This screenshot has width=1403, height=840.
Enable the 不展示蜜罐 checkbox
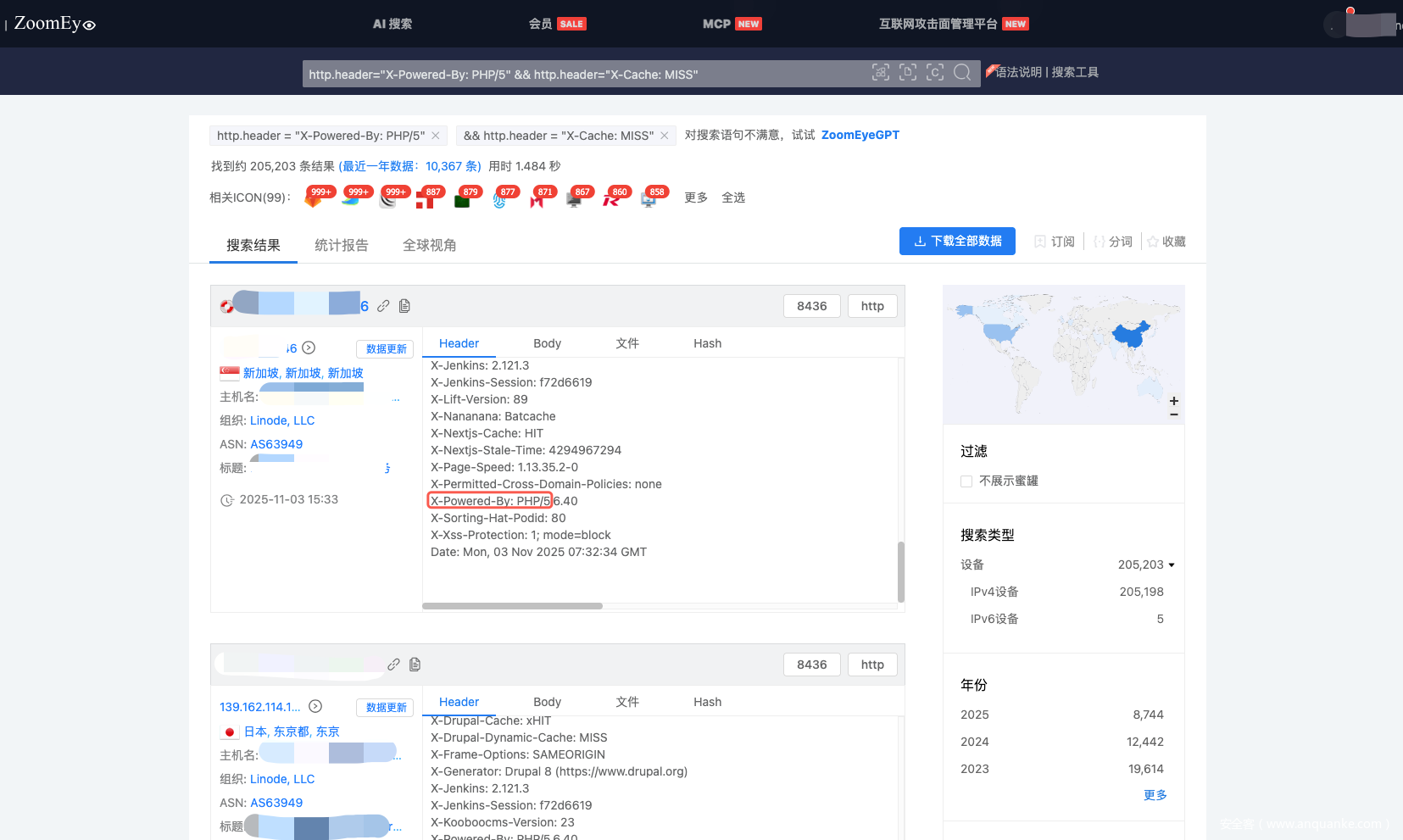966,481
